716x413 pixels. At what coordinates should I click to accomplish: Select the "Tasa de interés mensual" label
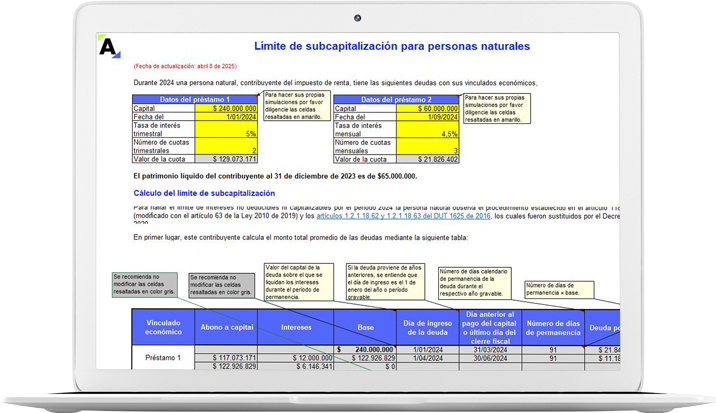coord(365,129)
